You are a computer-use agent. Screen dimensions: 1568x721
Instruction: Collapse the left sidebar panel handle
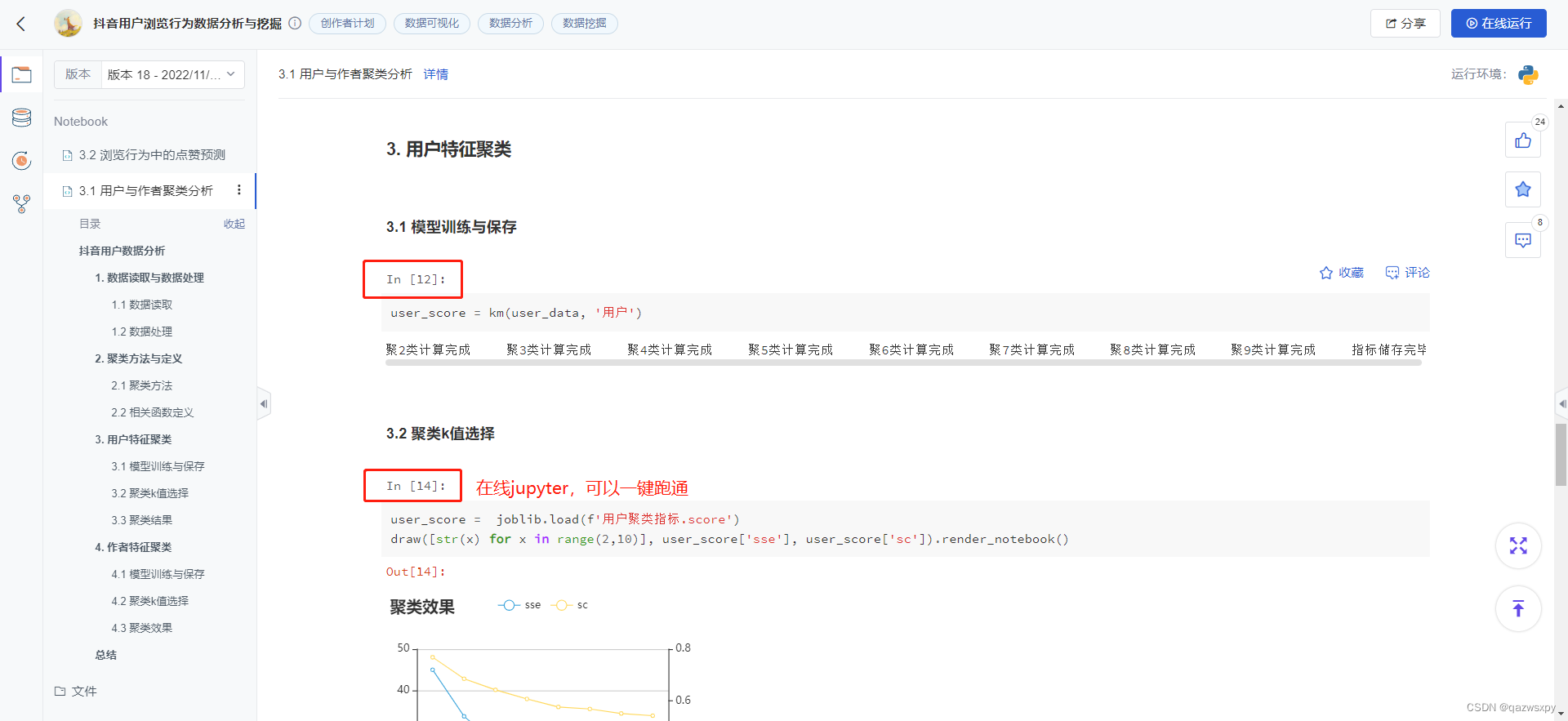click(263, 403)
